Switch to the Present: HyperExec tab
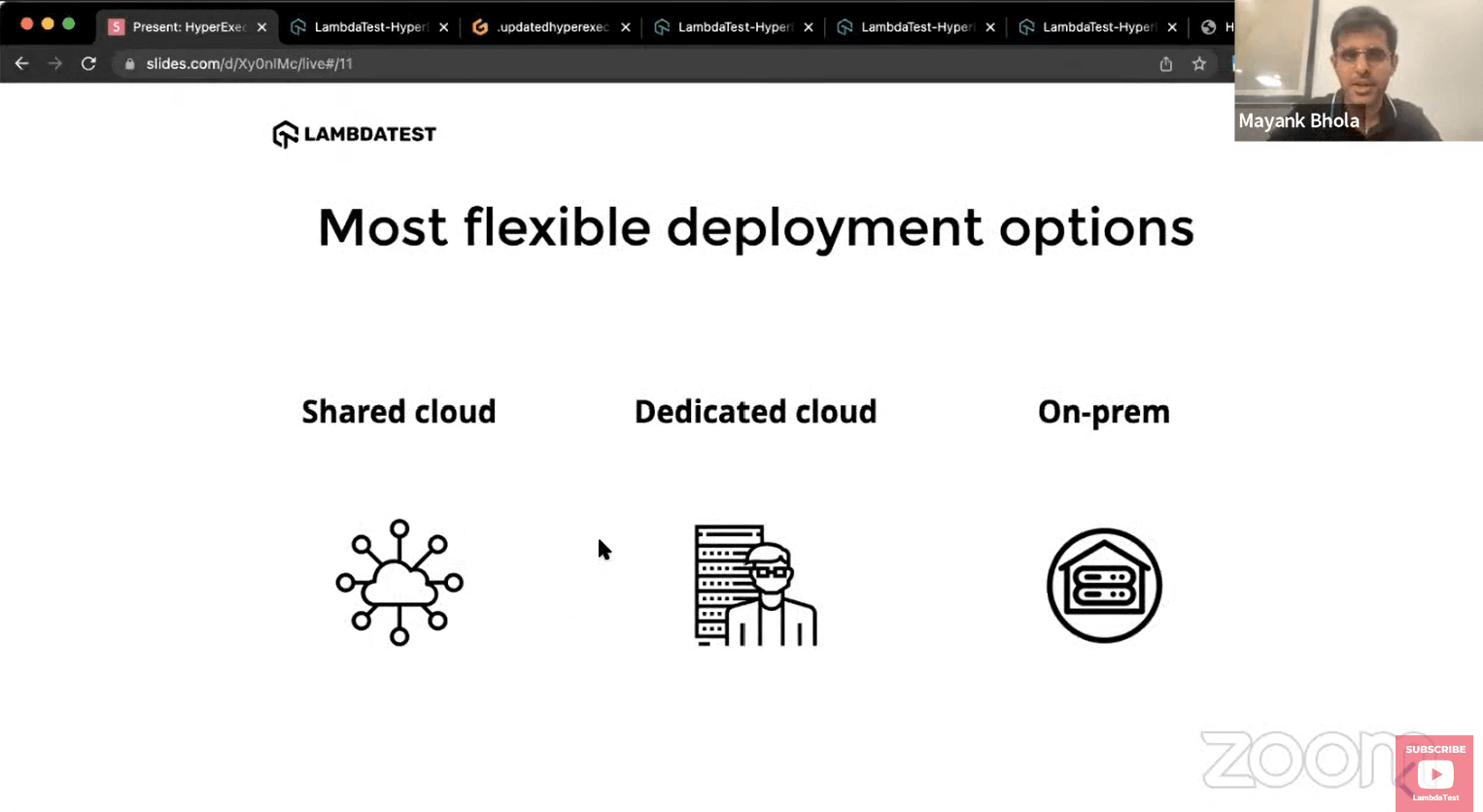The image size is (1483, 812). (x=185, y=26)
